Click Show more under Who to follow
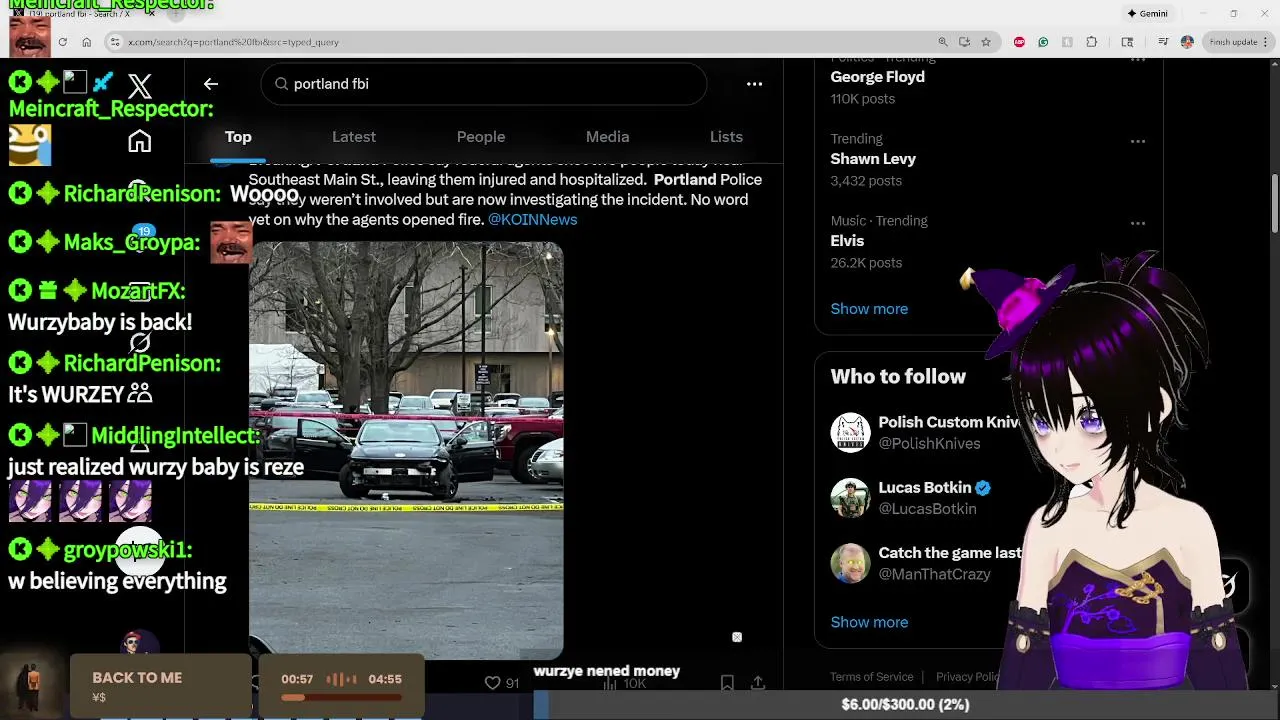Viewport: 1280px width, 720px height. coord(869,622)
